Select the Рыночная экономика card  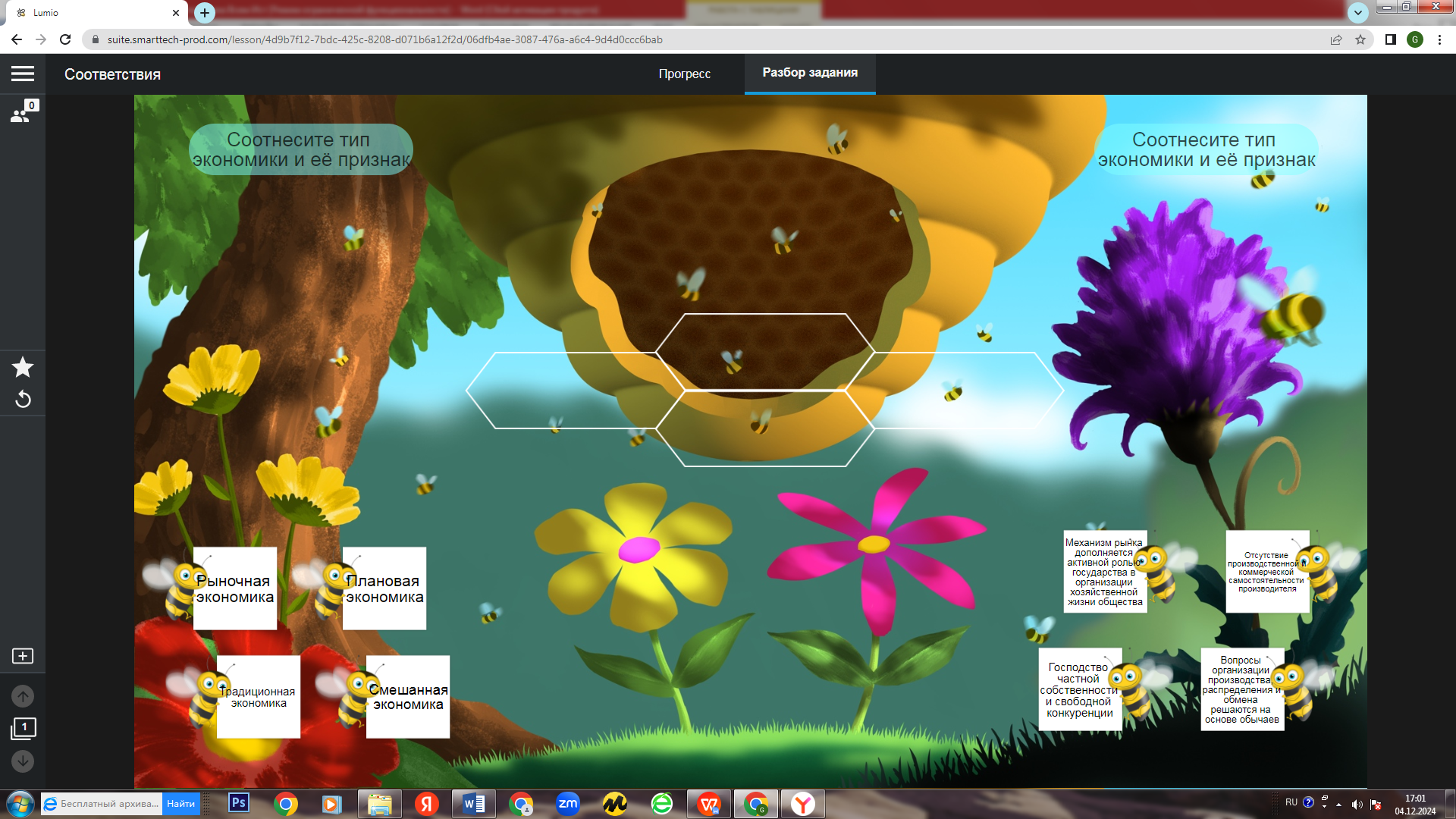234,589
